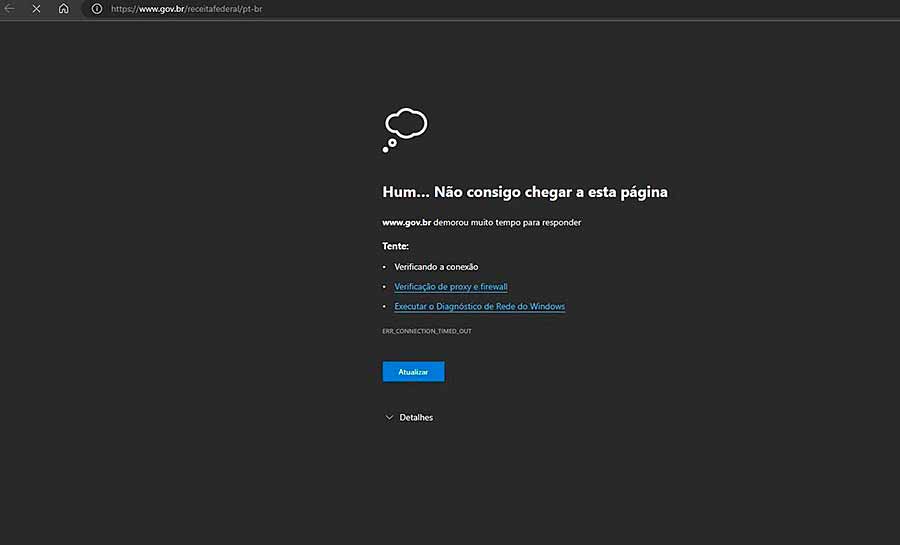Expand the Detalhes section chevron
The width and height of the screenshot is (900, 545).
click(389, 417)
